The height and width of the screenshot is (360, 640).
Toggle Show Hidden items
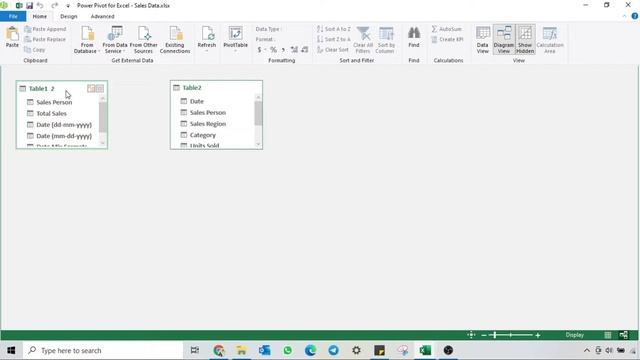525,39
